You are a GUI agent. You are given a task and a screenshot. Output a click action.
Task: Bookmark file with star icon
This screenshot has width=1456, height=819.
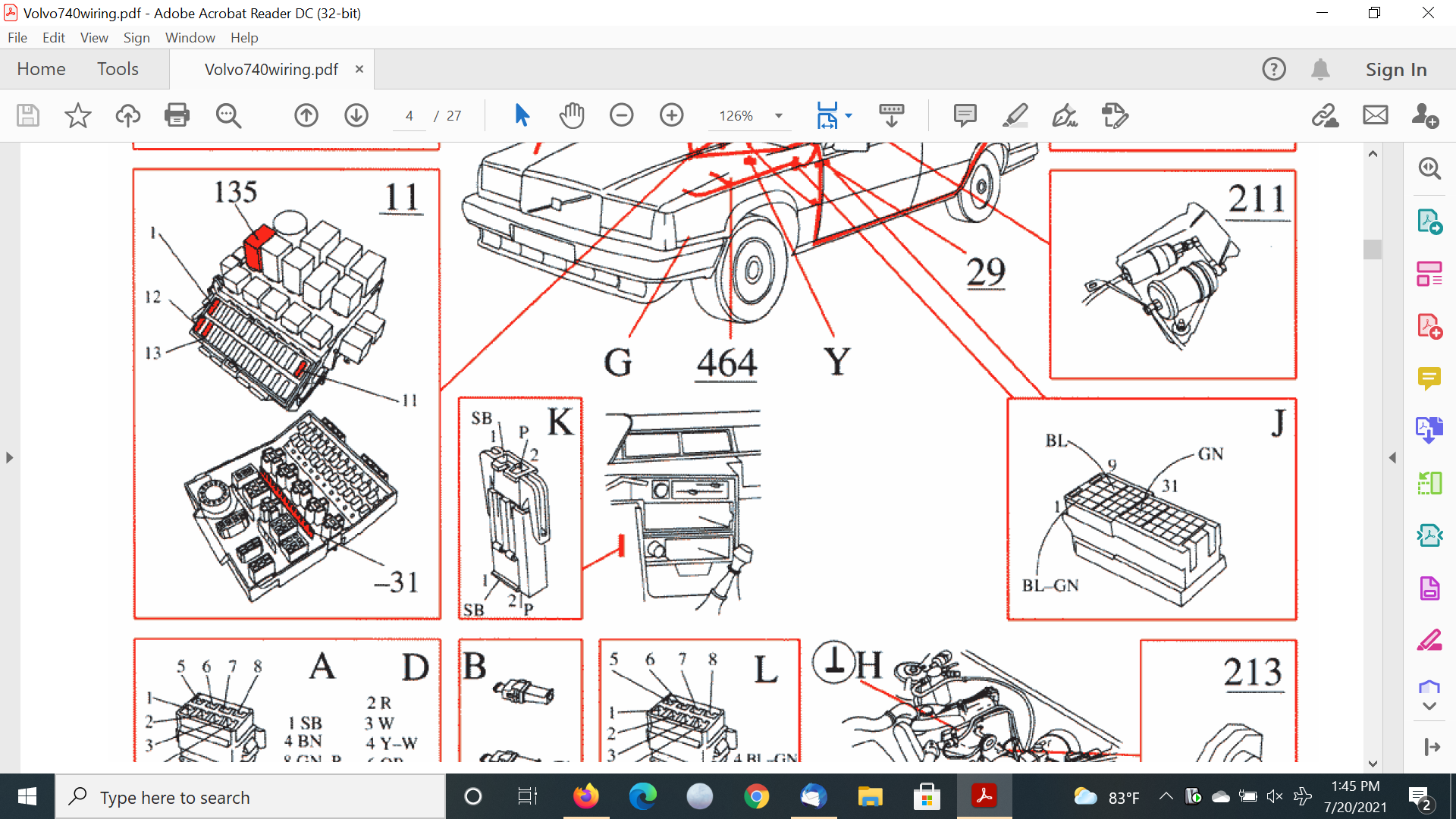pos(77,115)
